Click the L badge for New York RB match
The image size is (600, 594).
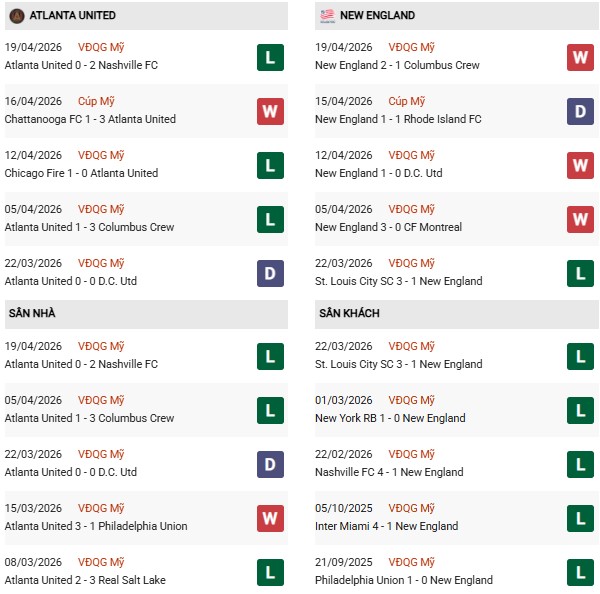(581, 410)
